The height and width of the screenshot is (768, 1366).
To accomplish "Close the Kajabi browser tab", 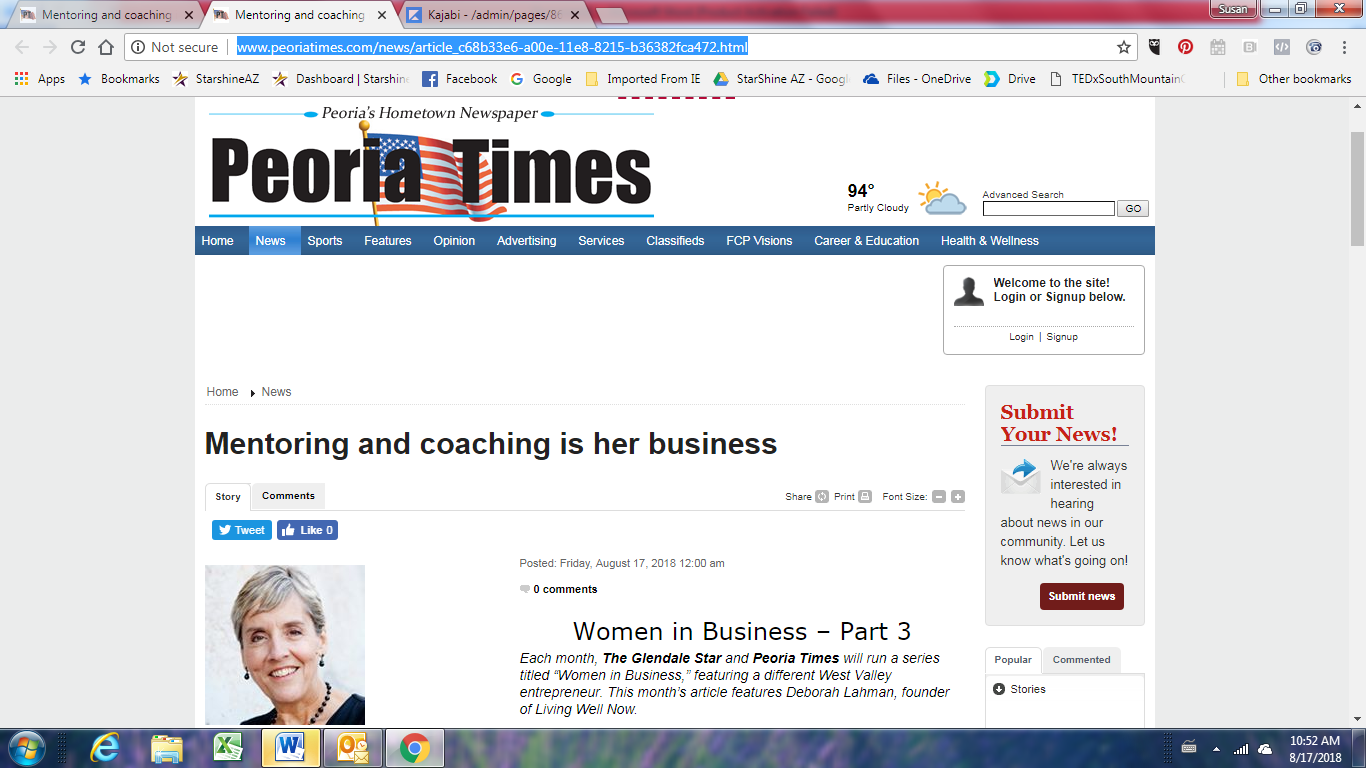I will pos(575,15).
